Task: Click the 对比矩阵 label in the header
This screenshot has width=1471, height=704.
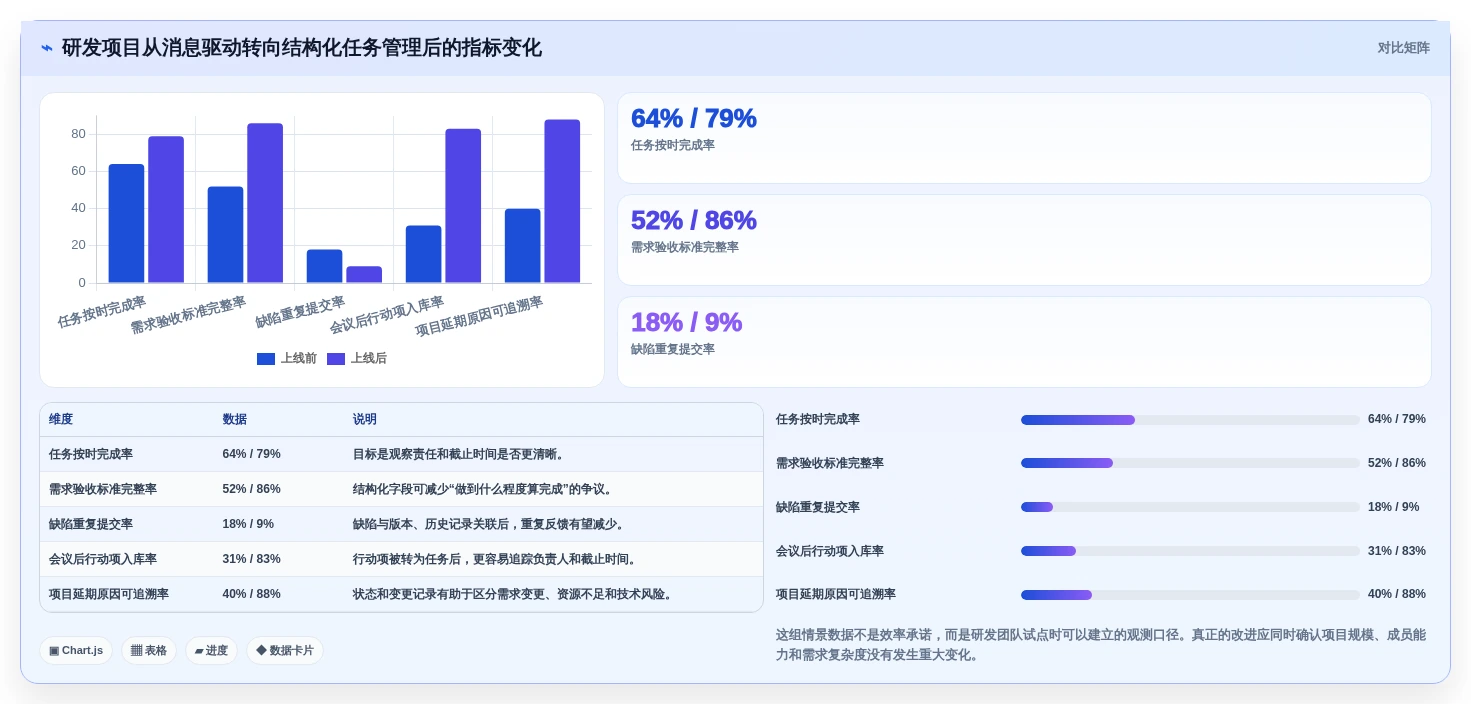Action: tap(1403, 48)
